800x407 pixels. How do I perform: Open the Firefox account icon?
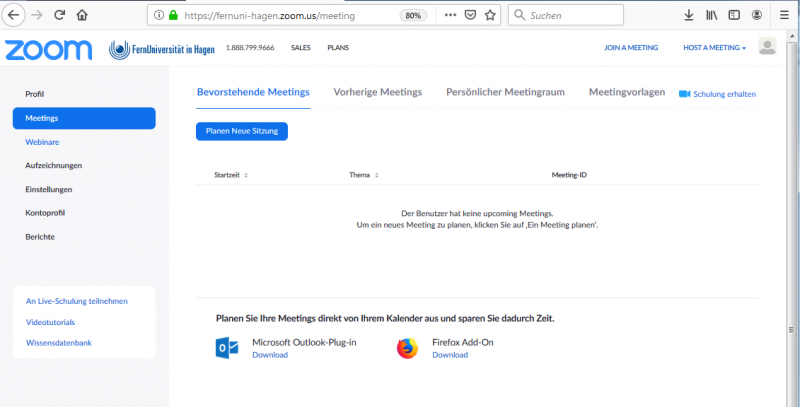click(x=757, y=15)
